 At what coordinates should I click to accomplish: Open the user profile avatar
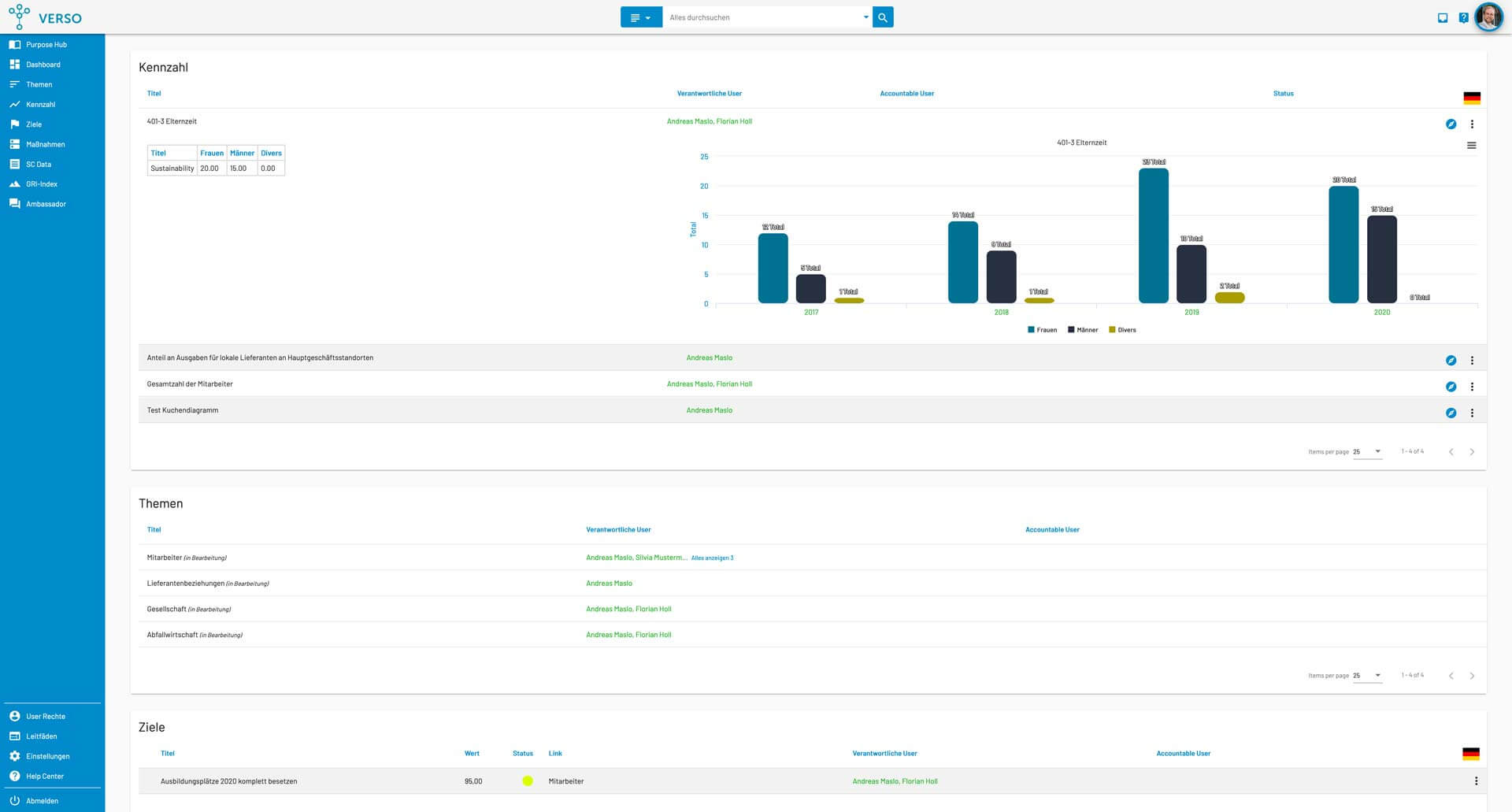click(x=1488, y=17)
